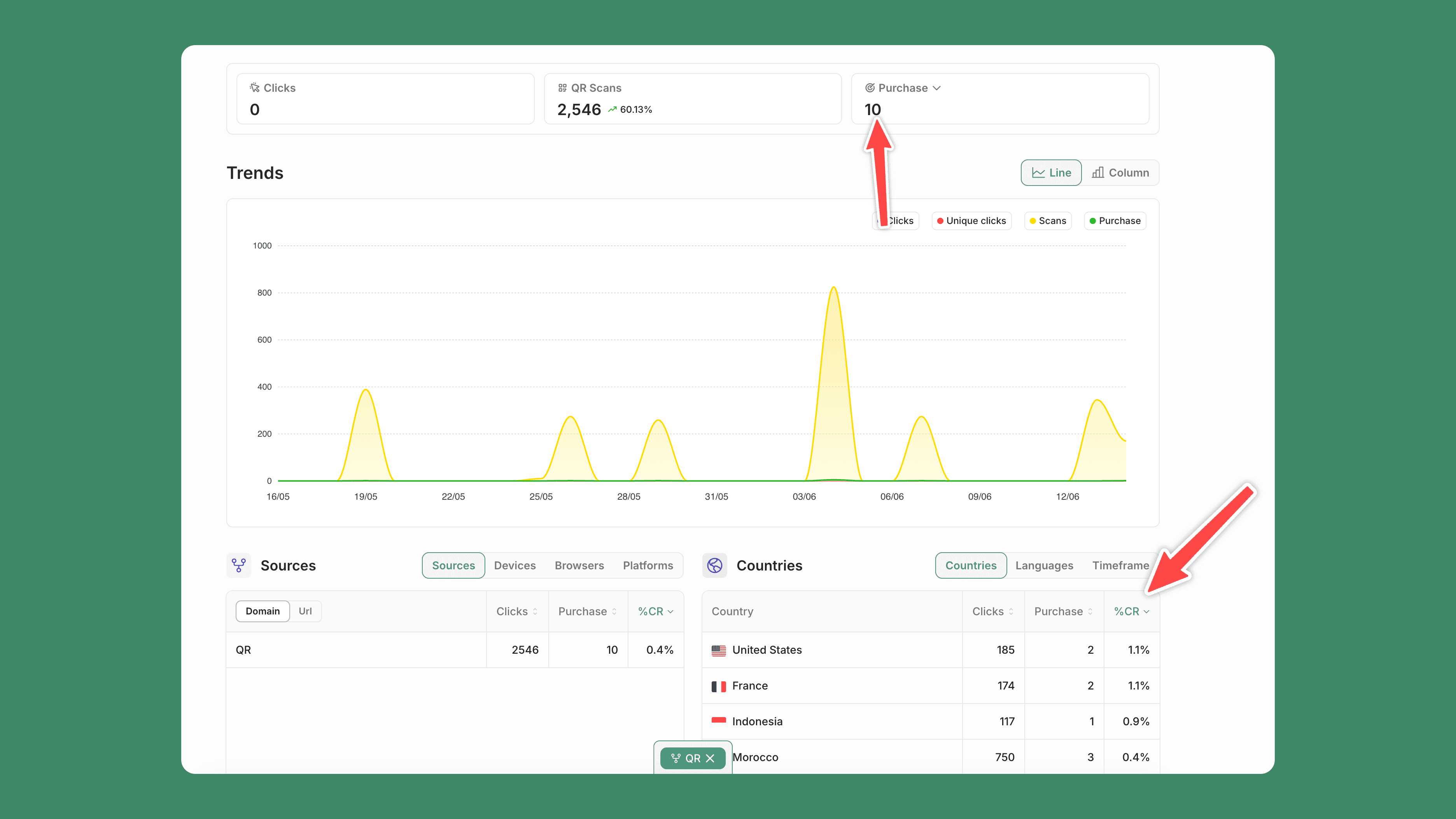Click the 174 clicks value for France
This screenshot has width=1456, height=819.
(1006, 686)
